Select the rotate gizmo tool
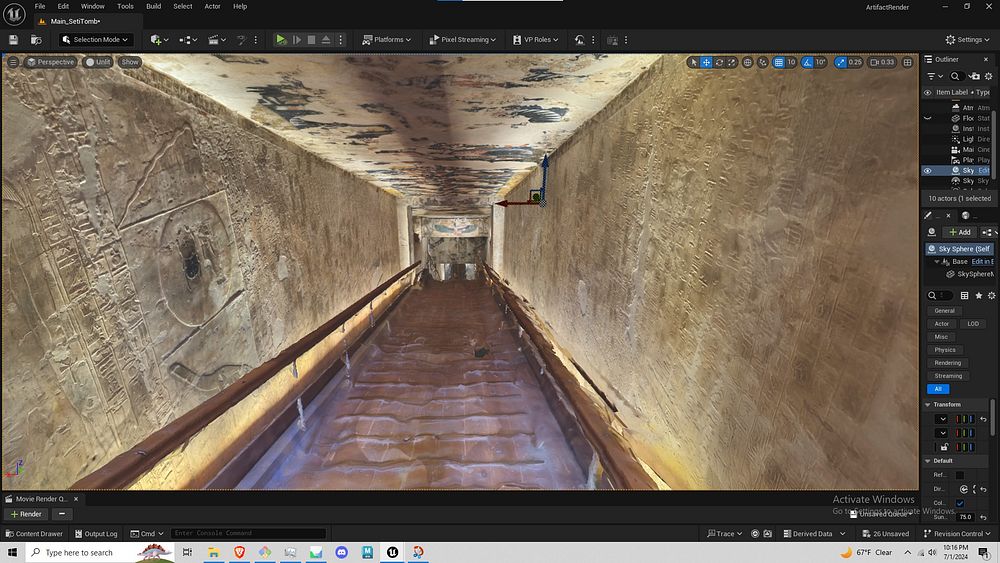 pos(720,62)
